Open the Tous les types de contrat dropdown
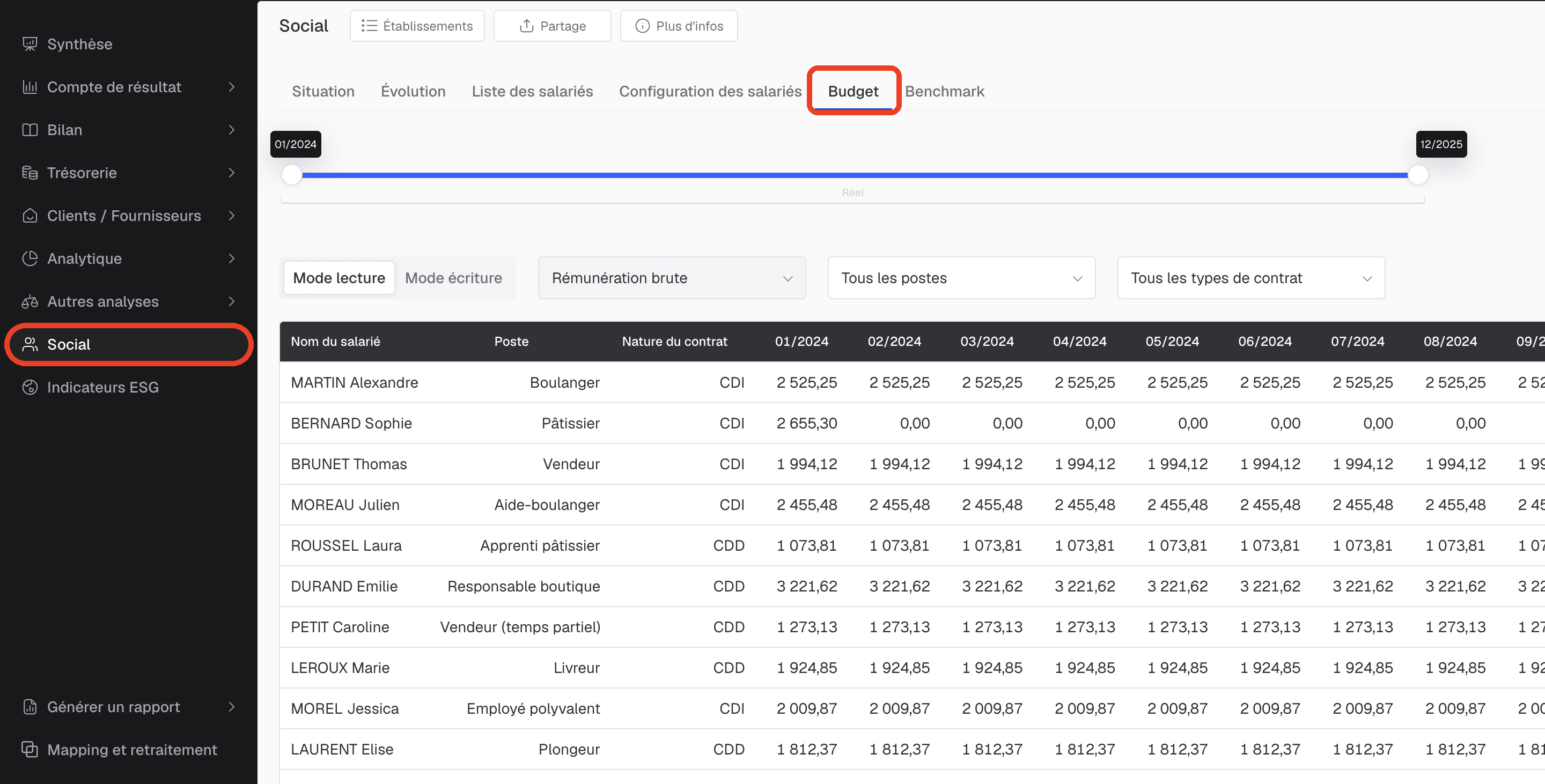This screenshot has width=1545, height=784. 1251,278
